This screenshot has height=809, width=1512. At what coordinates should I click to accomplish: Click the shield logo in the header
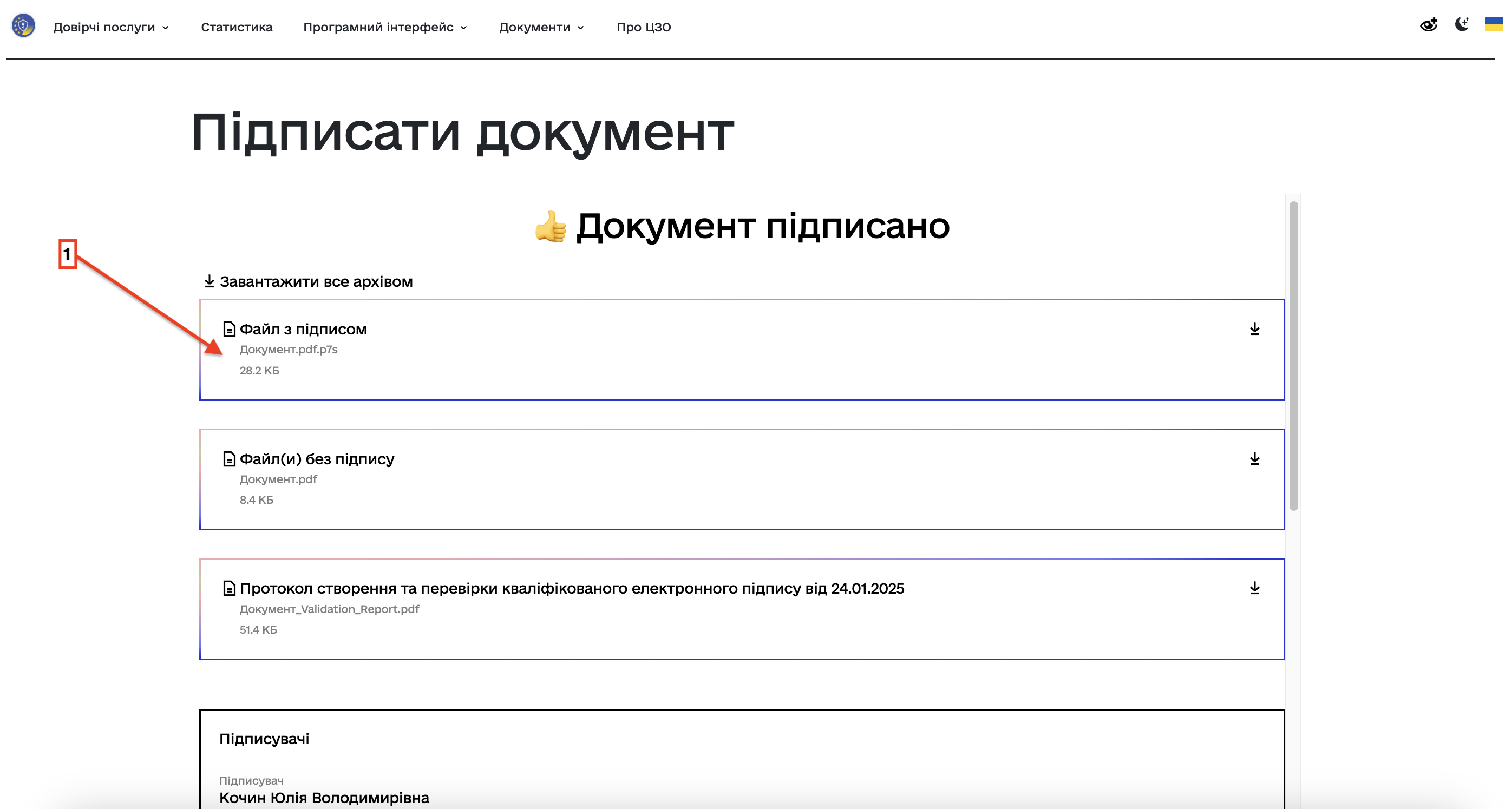pos(23,26)
